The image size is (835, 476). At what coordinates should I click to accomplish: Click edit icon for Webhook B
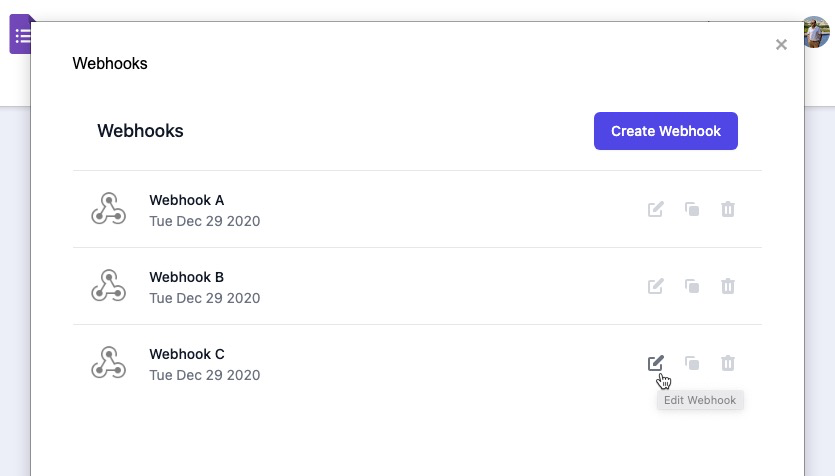click(656, 286)
